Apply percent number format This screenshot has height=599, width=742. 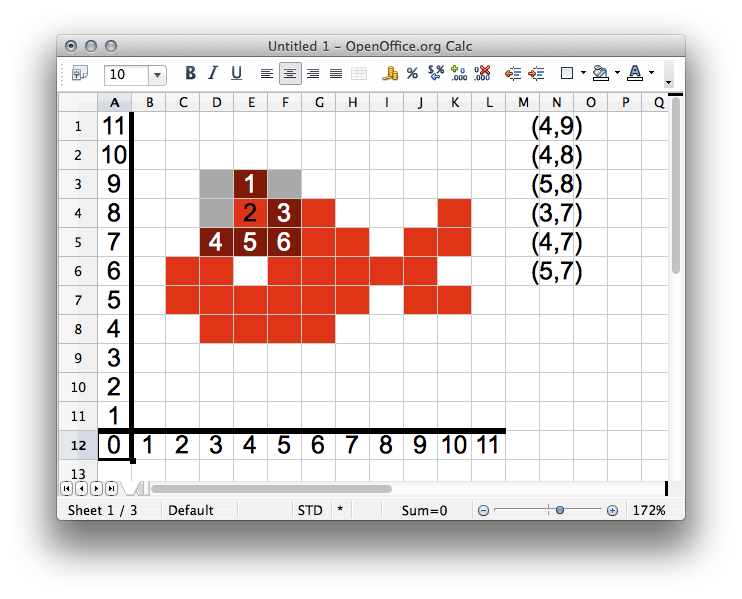412,73
